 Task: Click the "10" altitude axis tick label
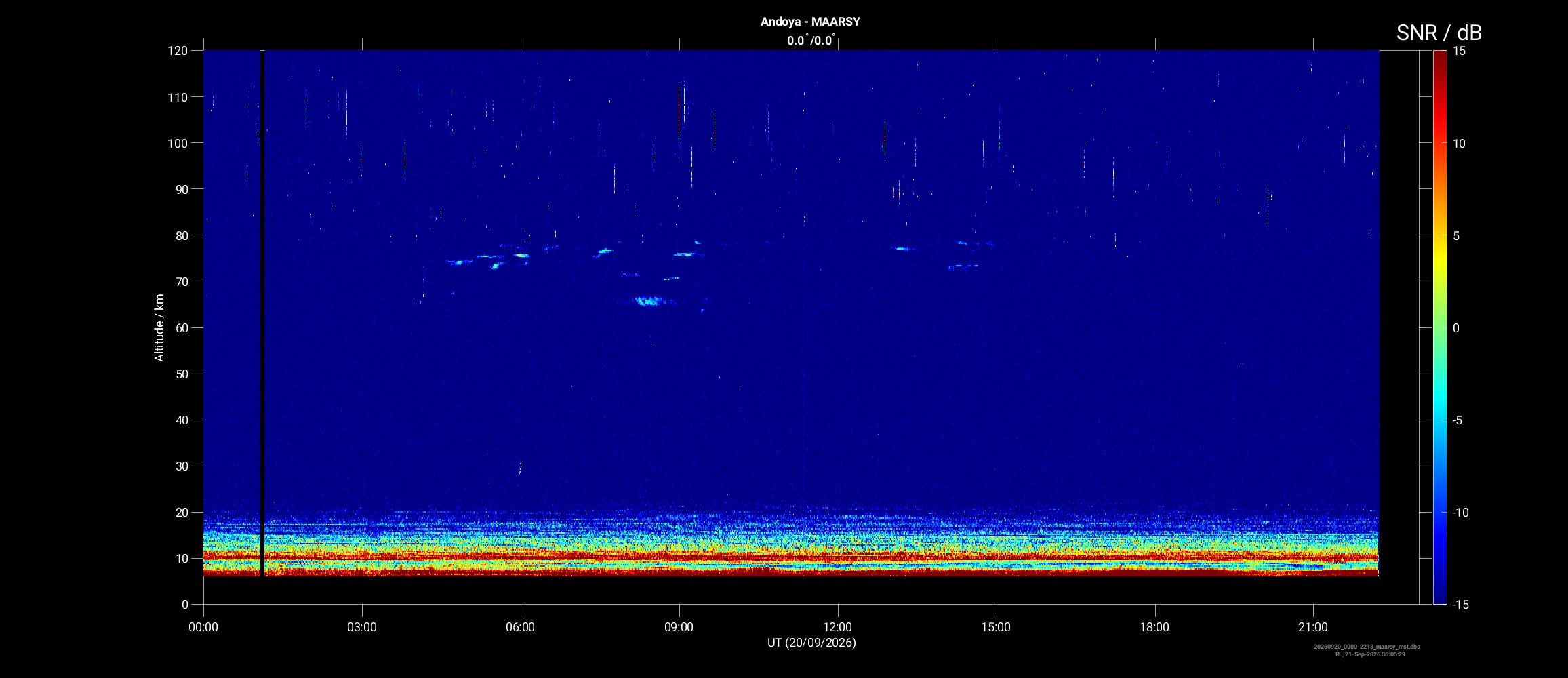click(x=181, y=559)
